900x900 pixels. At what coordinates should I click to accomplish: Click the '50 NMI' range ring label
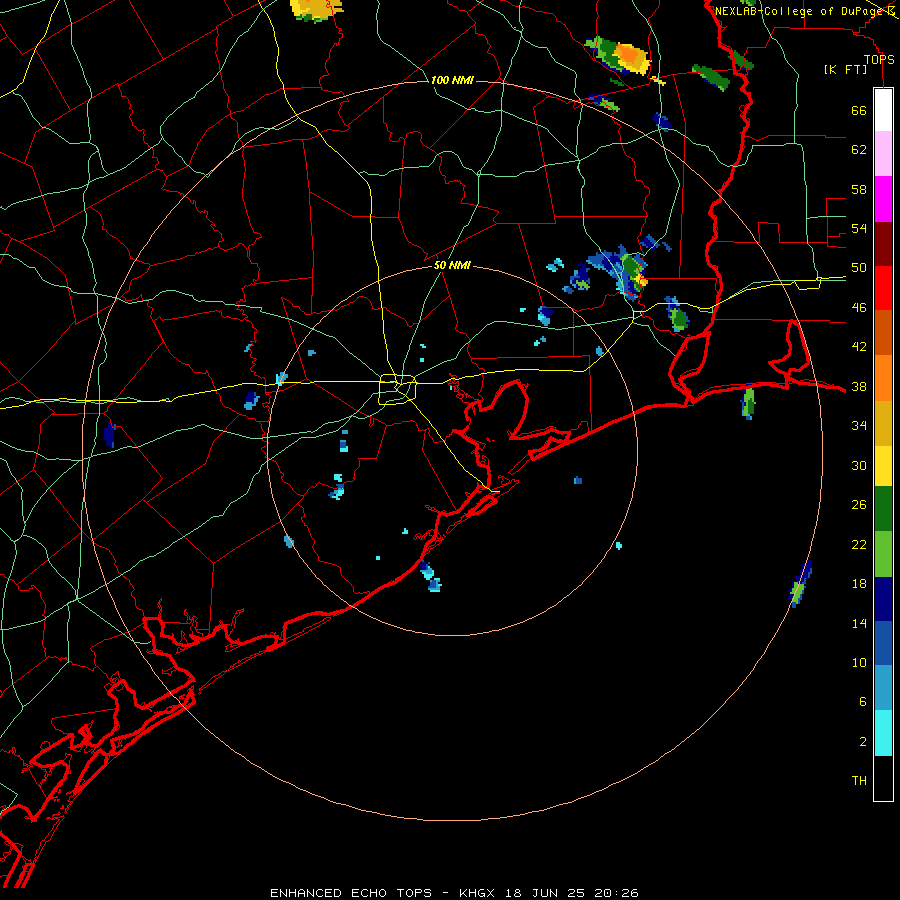click(452, 265)
